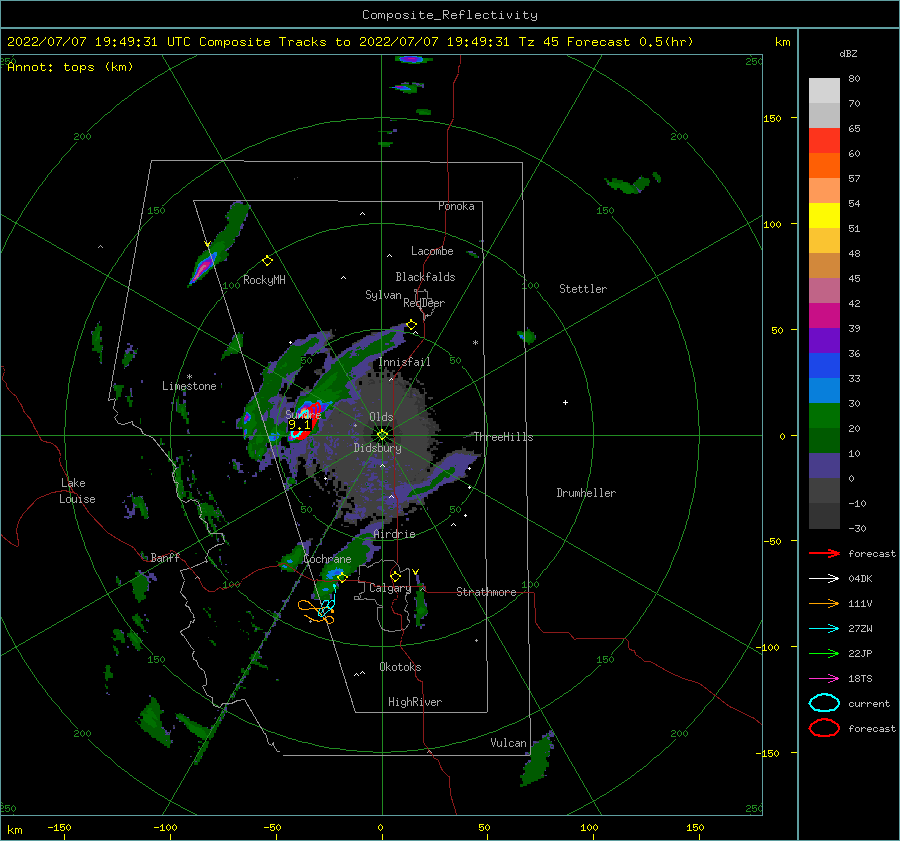The width and height of the screenshot is (900, 841).
Task: Select the cyan 27ZW track arrow
Action: click(x=824, y=629)
